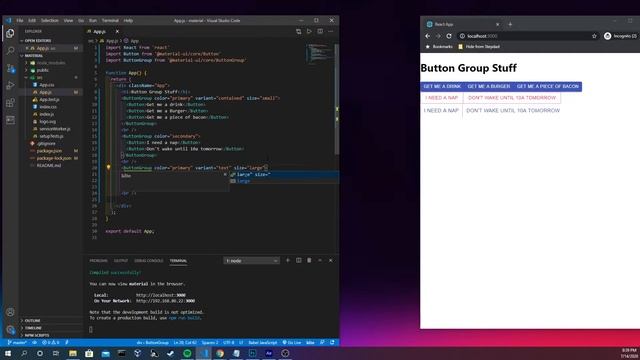Click the Open Changes icon in editor toolbar

point(298,31)
